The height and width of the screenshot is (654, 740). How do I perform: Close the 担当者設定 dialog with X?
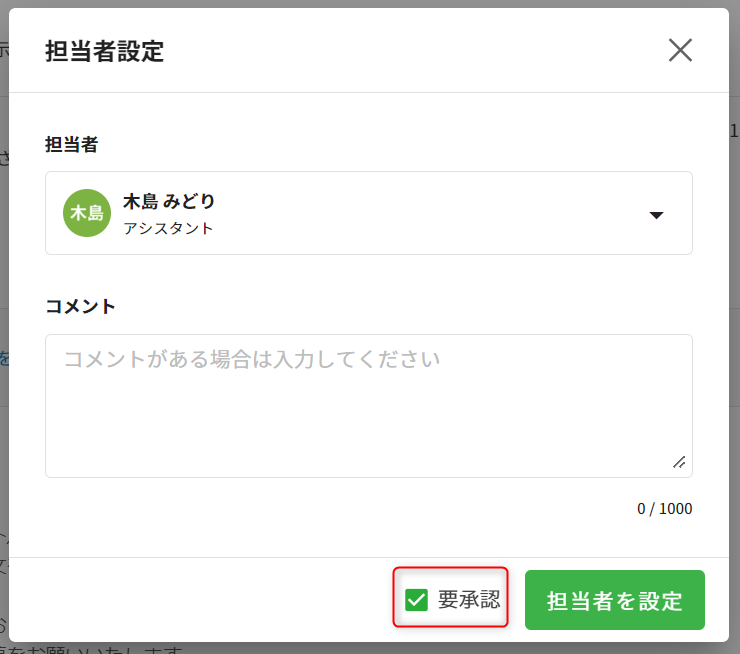(x=680, y=51)
